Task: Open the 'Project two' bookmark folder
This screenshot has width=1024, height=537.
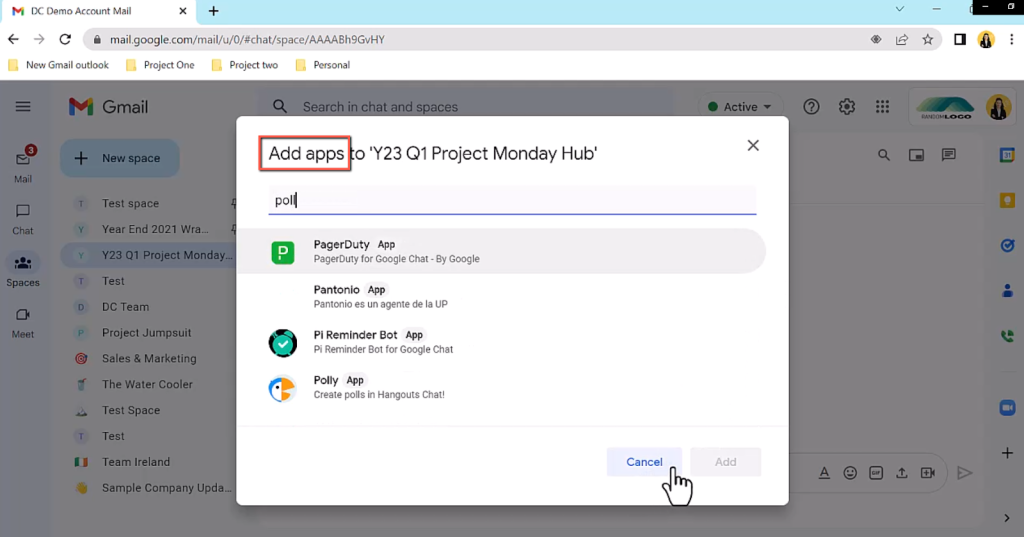Action: click(x=245, y=65)
